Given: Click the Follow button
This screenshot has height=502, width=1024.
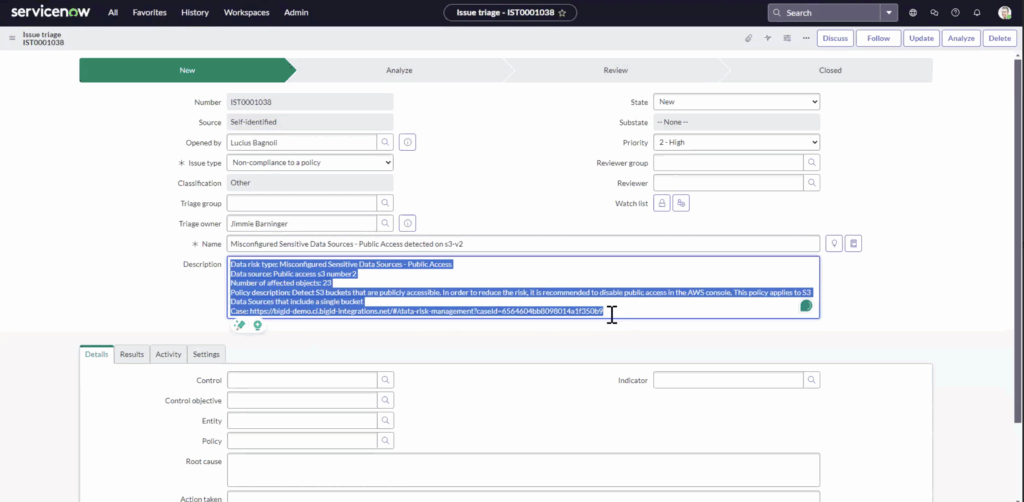Looking at the screenshot, I should (x=878, y=39).
